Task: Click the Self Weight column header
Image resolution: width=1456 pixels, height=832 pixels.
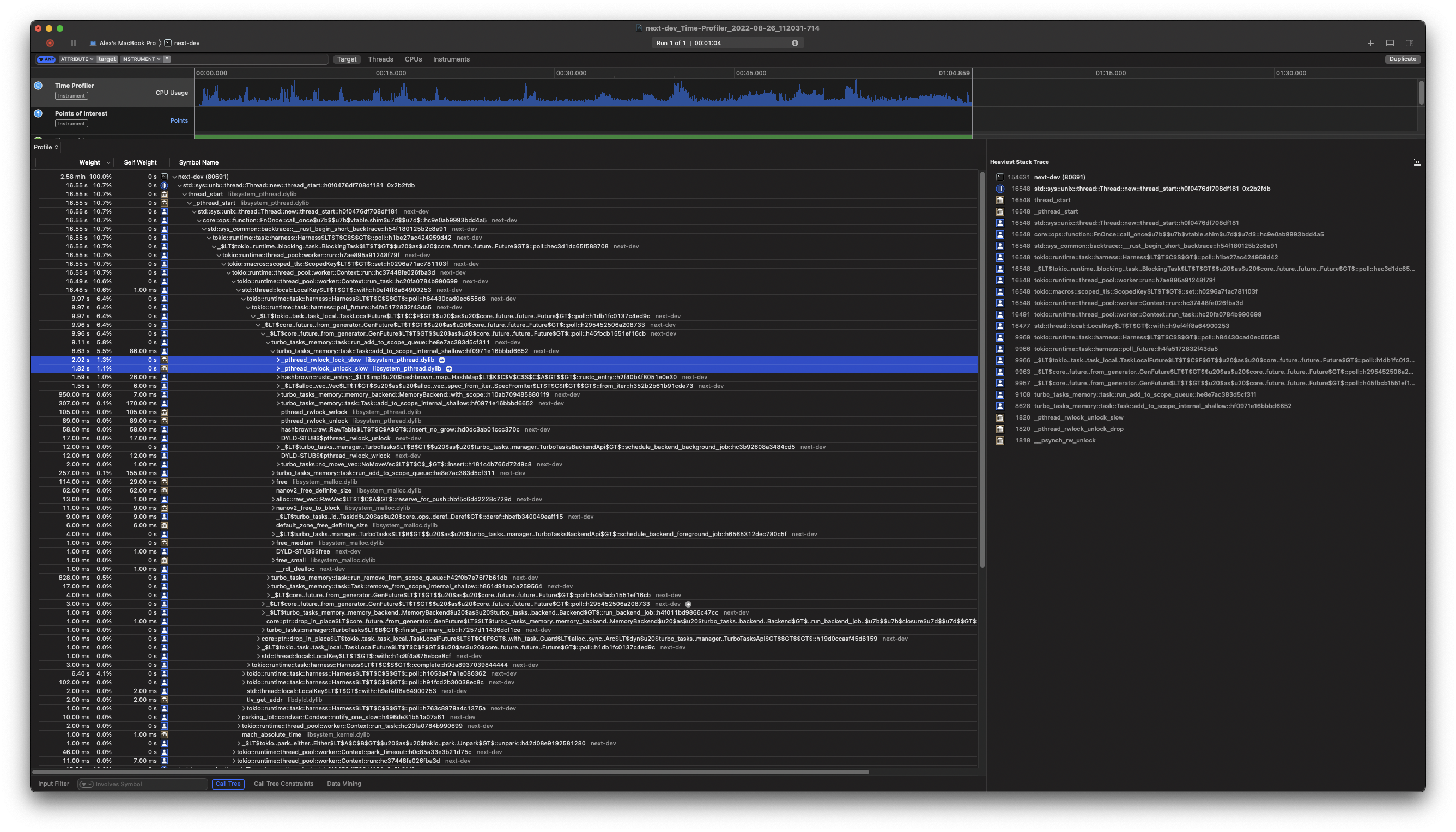Action: [x=140, y=163]
